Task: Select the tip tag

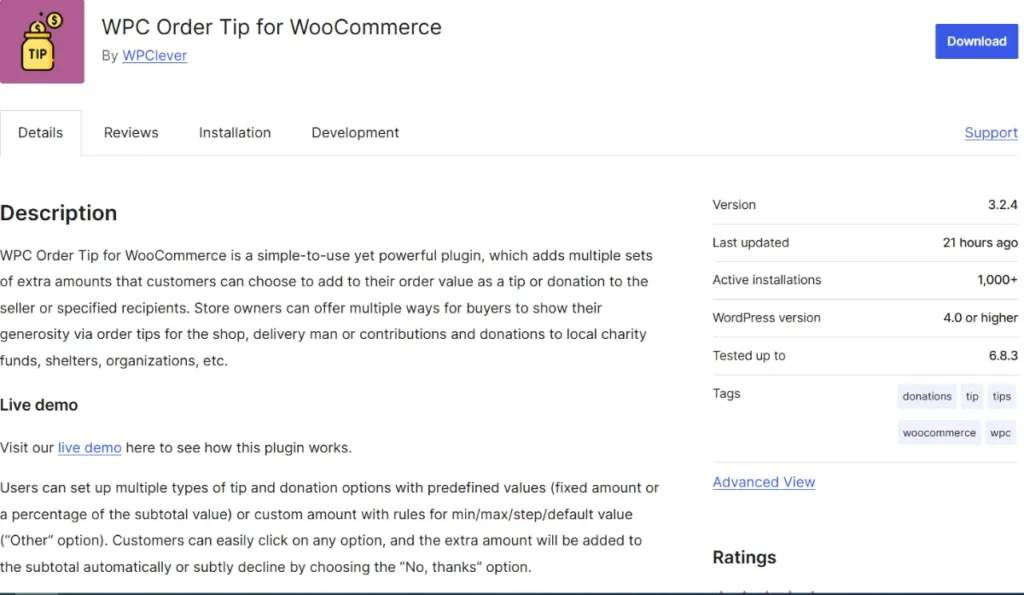Action: pos(971,396)
